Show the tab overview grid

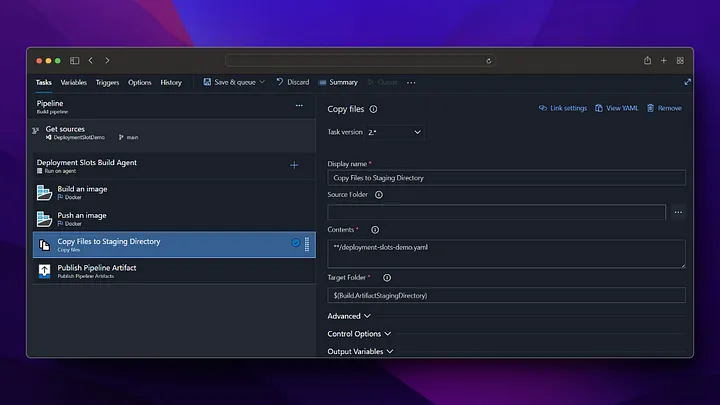point(680,61)
